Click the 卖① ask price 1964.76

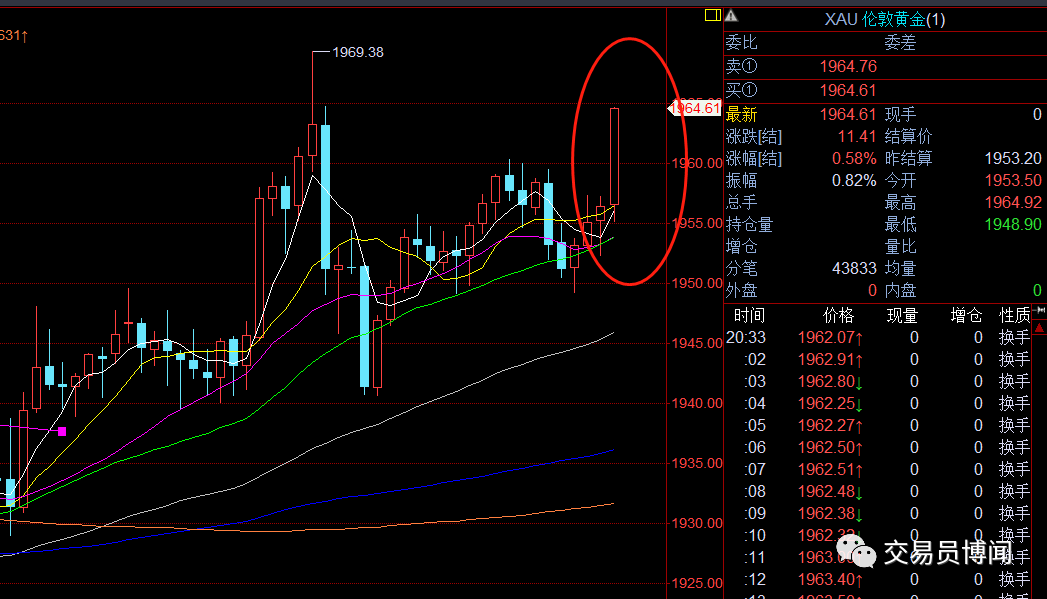[x=847, y=67]
